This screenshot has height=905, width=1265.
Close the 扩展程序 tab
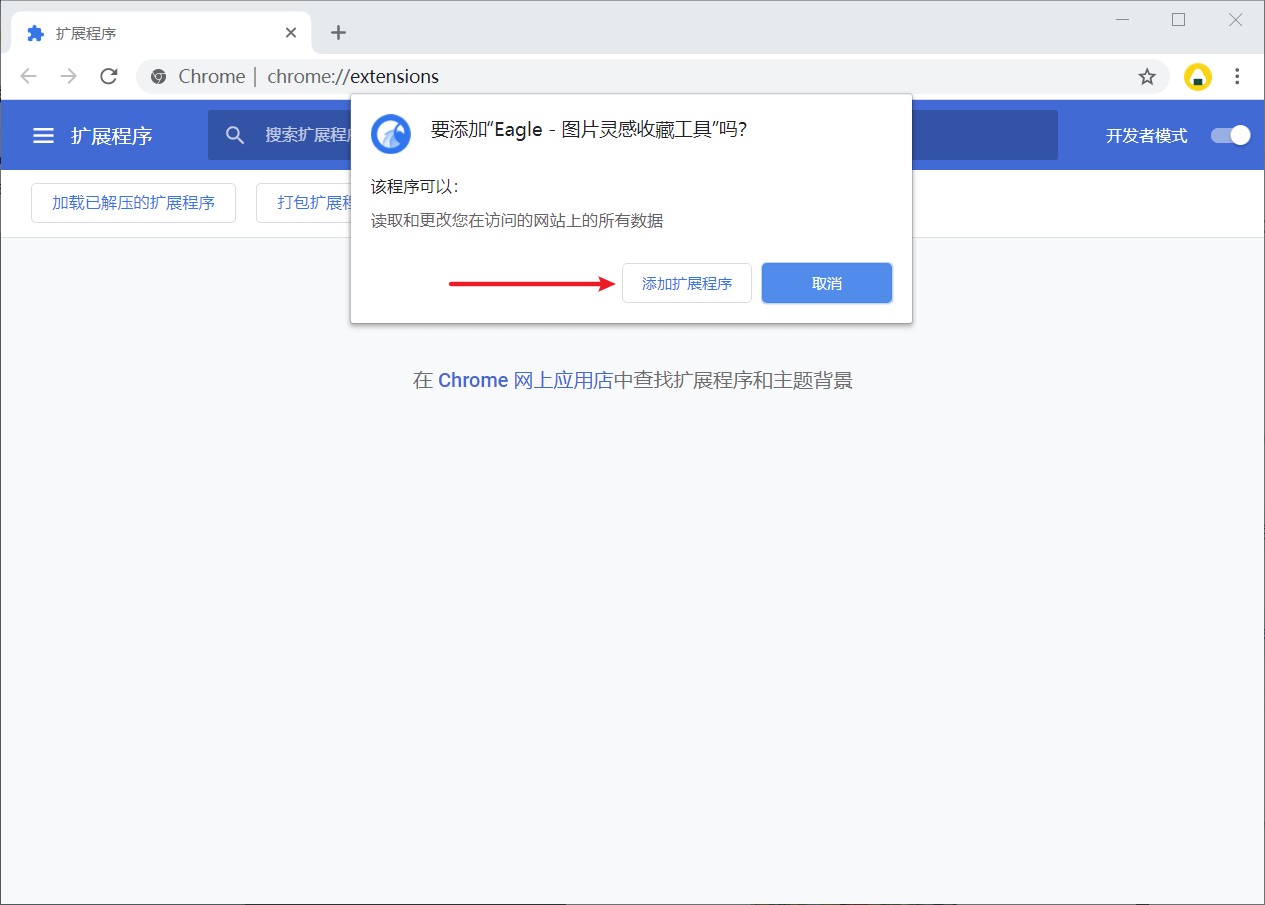click(x=291, y=32)
